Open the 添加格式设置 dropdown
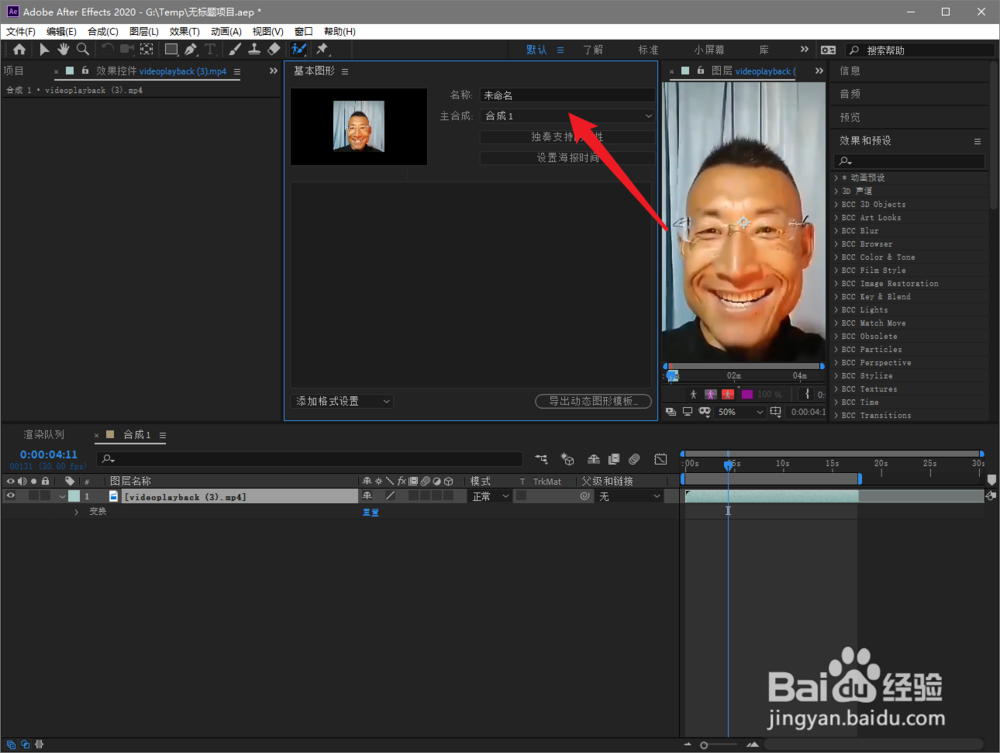This screenshot has width=1000, height=753. pos(342,401)
